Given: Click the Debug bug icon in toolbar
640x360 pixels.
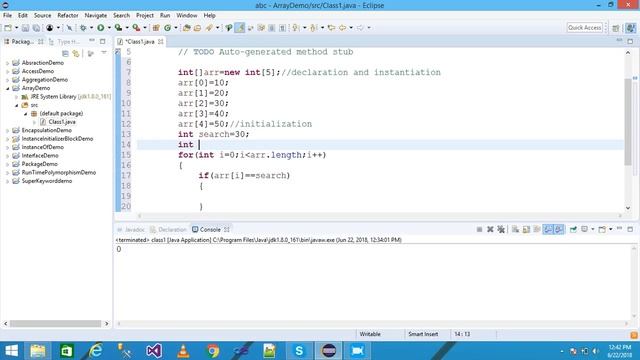Looking at the screenshot, I should (83, 28).
